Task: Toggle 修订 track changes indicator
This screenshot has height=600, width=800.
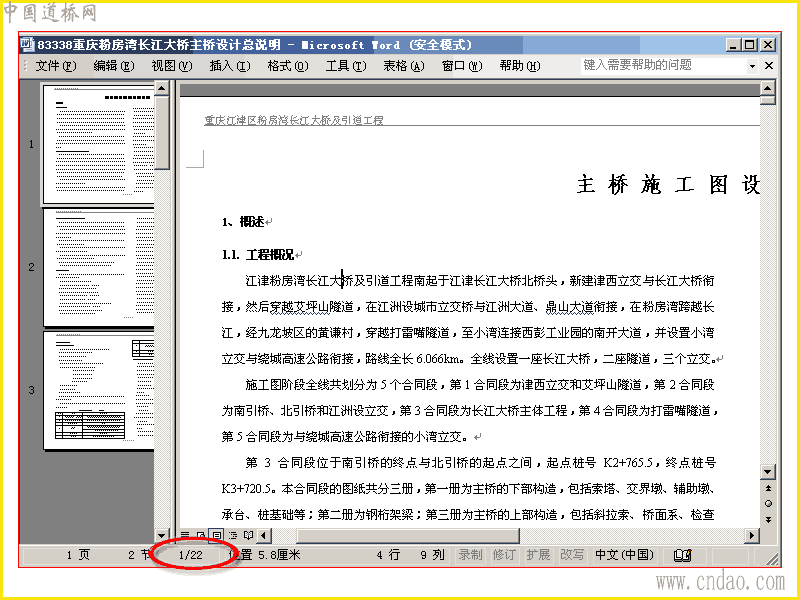Action: (504, 555)
